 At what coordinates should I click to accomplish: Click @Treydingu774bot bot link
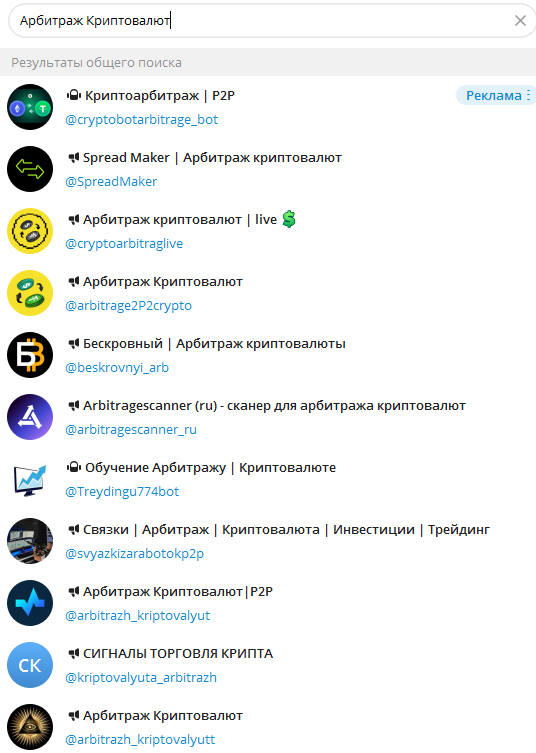click(x=122, y=491)
